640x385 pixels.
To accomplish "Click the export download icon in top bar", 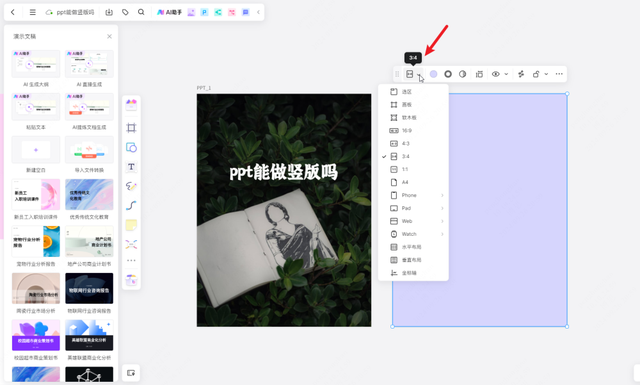I will tap(109, 12).
